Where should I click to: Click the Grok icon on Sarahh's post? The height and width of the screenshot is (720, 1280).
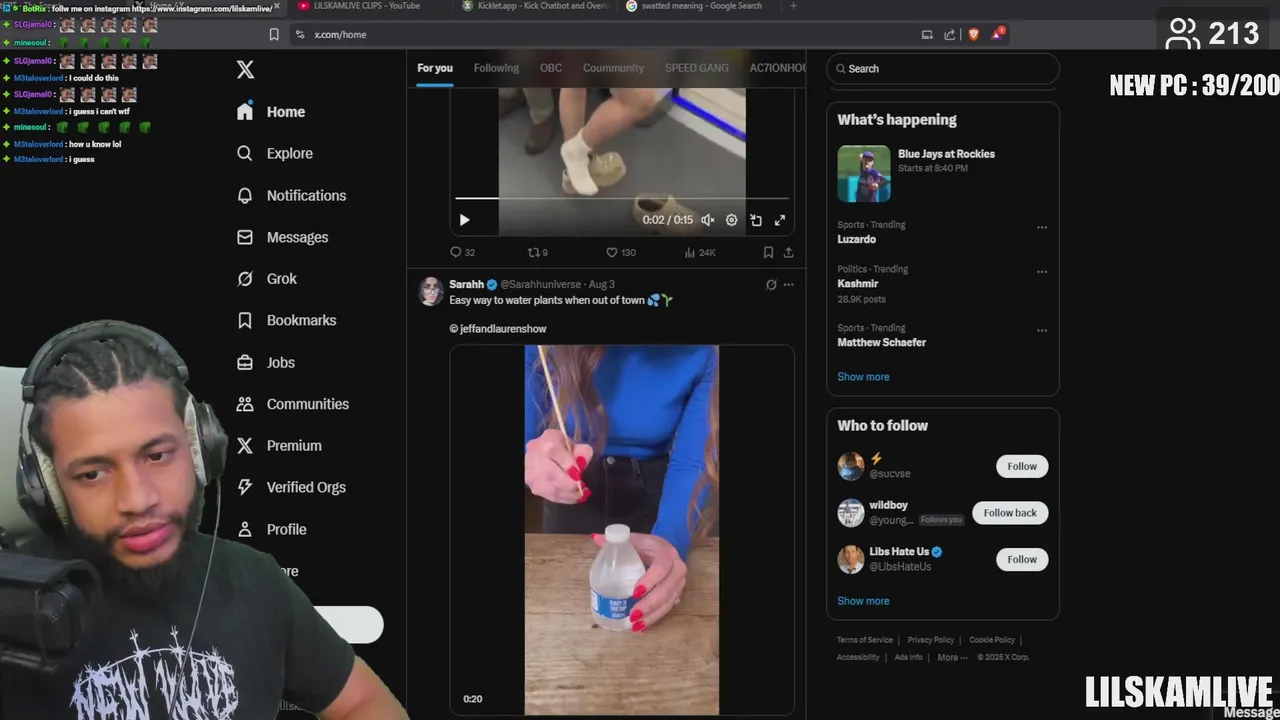coord(771,284)
